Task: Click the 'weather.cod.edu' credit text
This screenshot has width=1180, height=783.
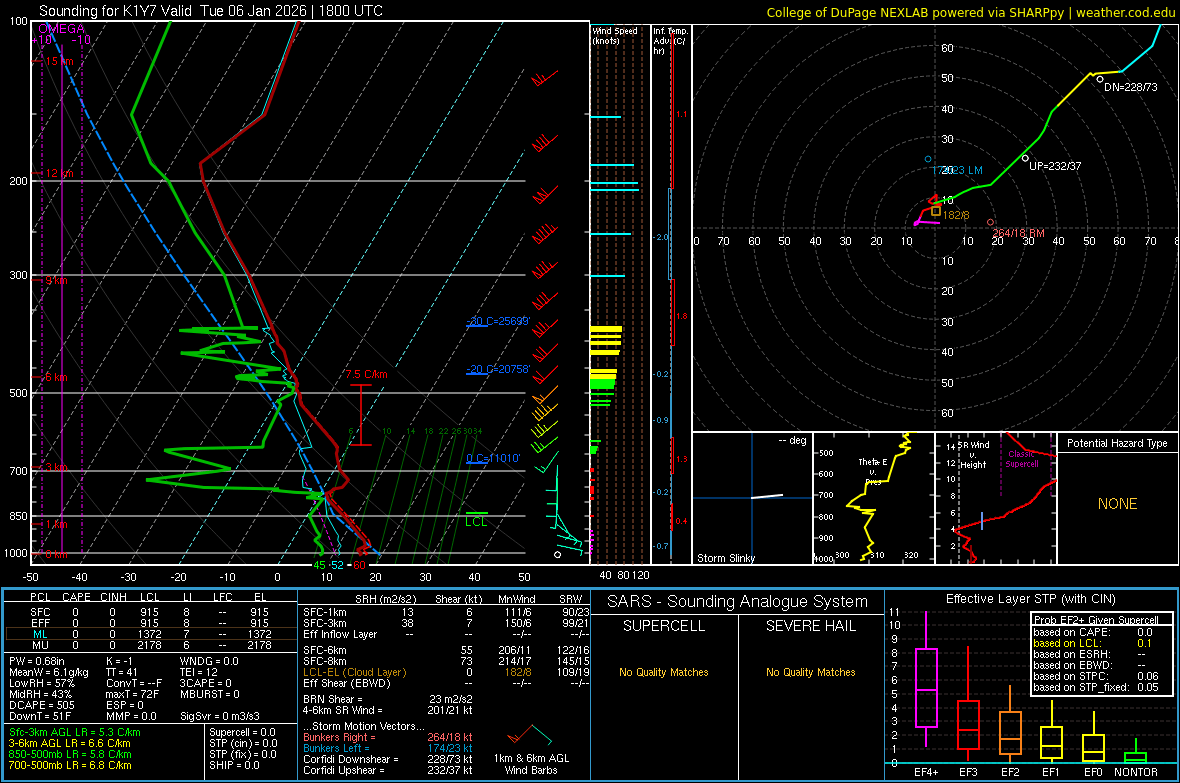Action: point(1125,12)
